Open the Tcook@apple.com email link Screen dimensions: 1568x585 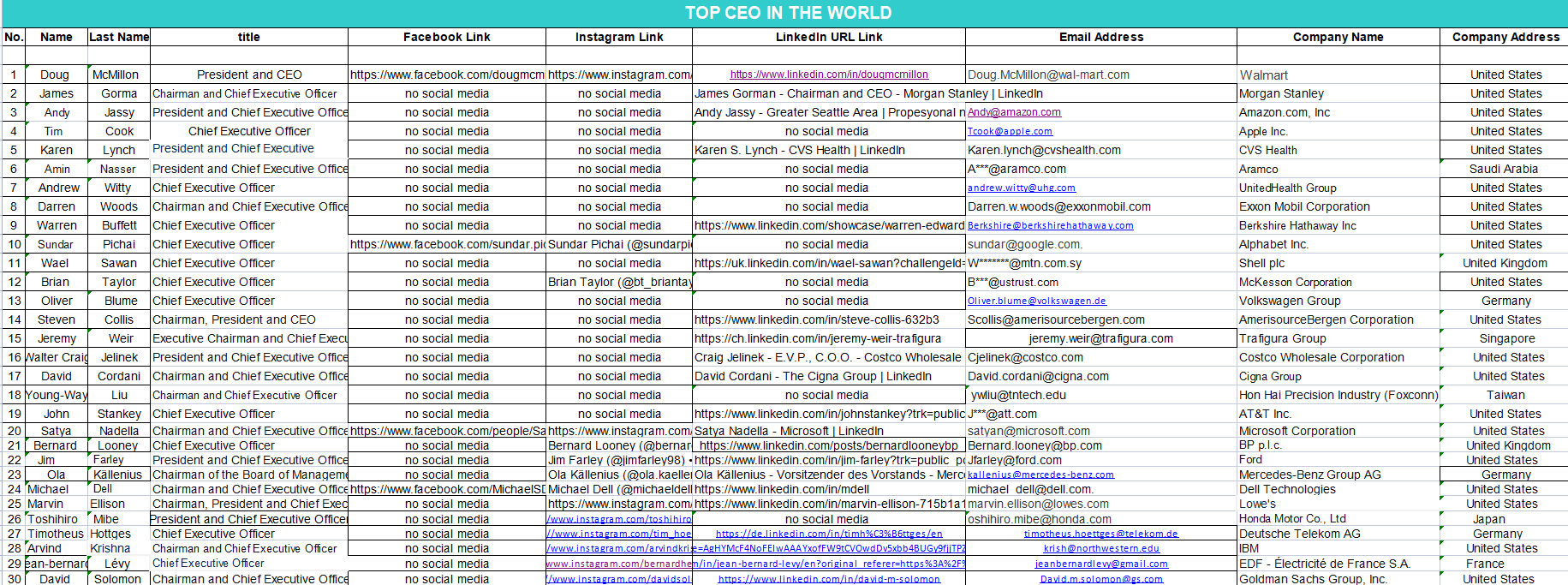click(x=1010, y=131)
